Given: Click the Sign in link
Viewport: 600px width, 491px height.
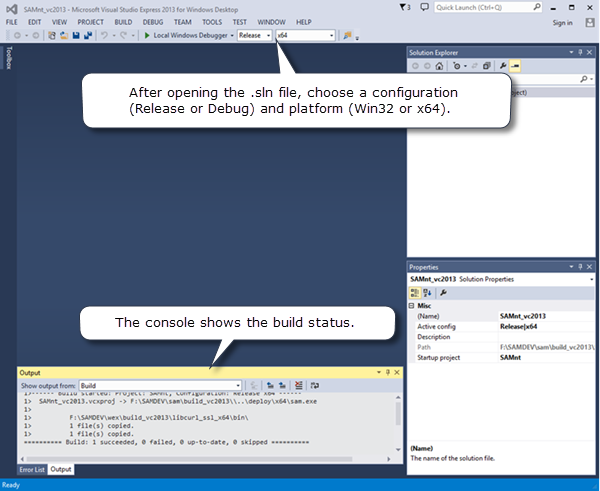Looking at the screenshot, I should coord(562,22).
